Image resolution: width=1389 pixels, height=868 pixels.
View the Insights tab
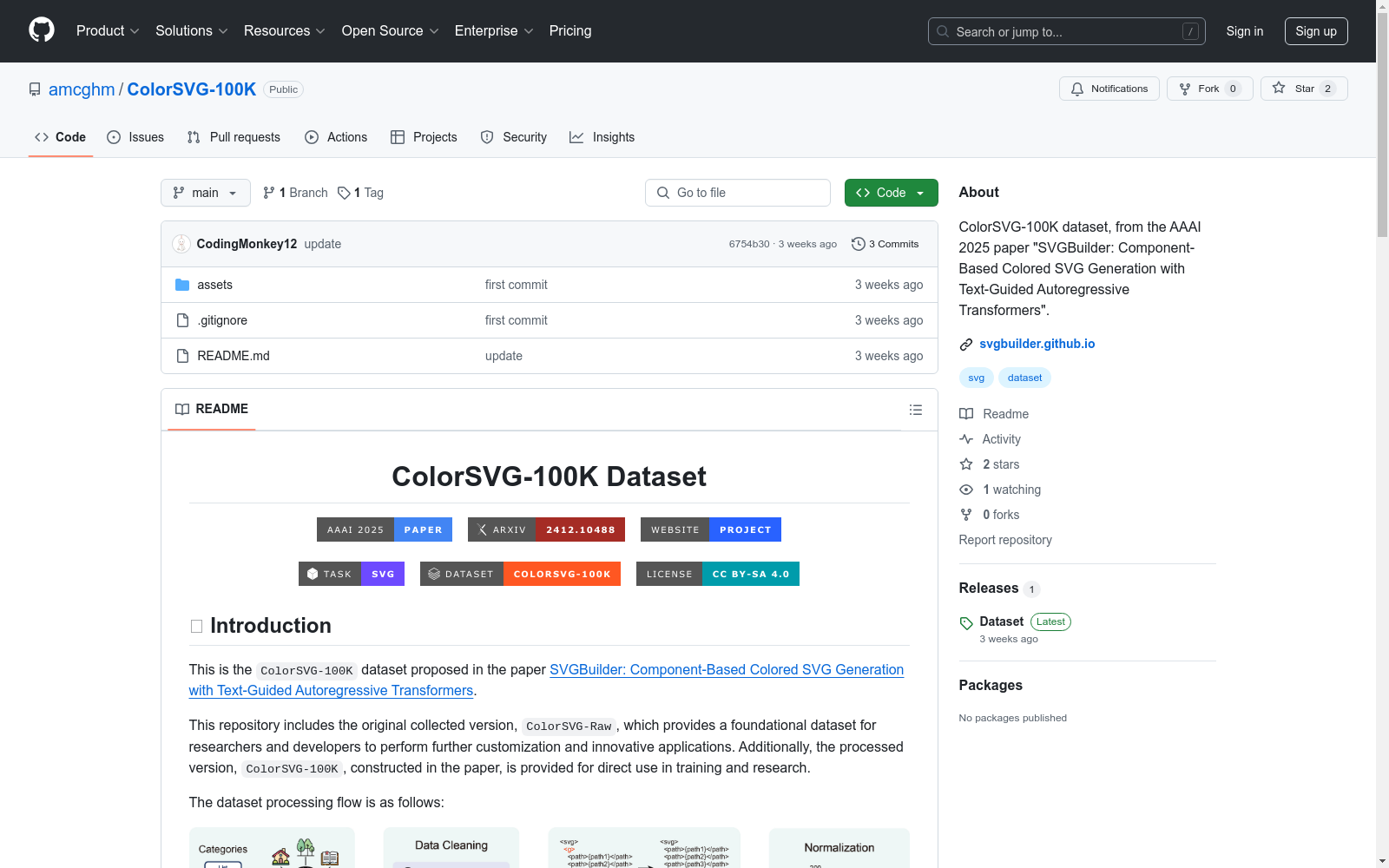602,137
